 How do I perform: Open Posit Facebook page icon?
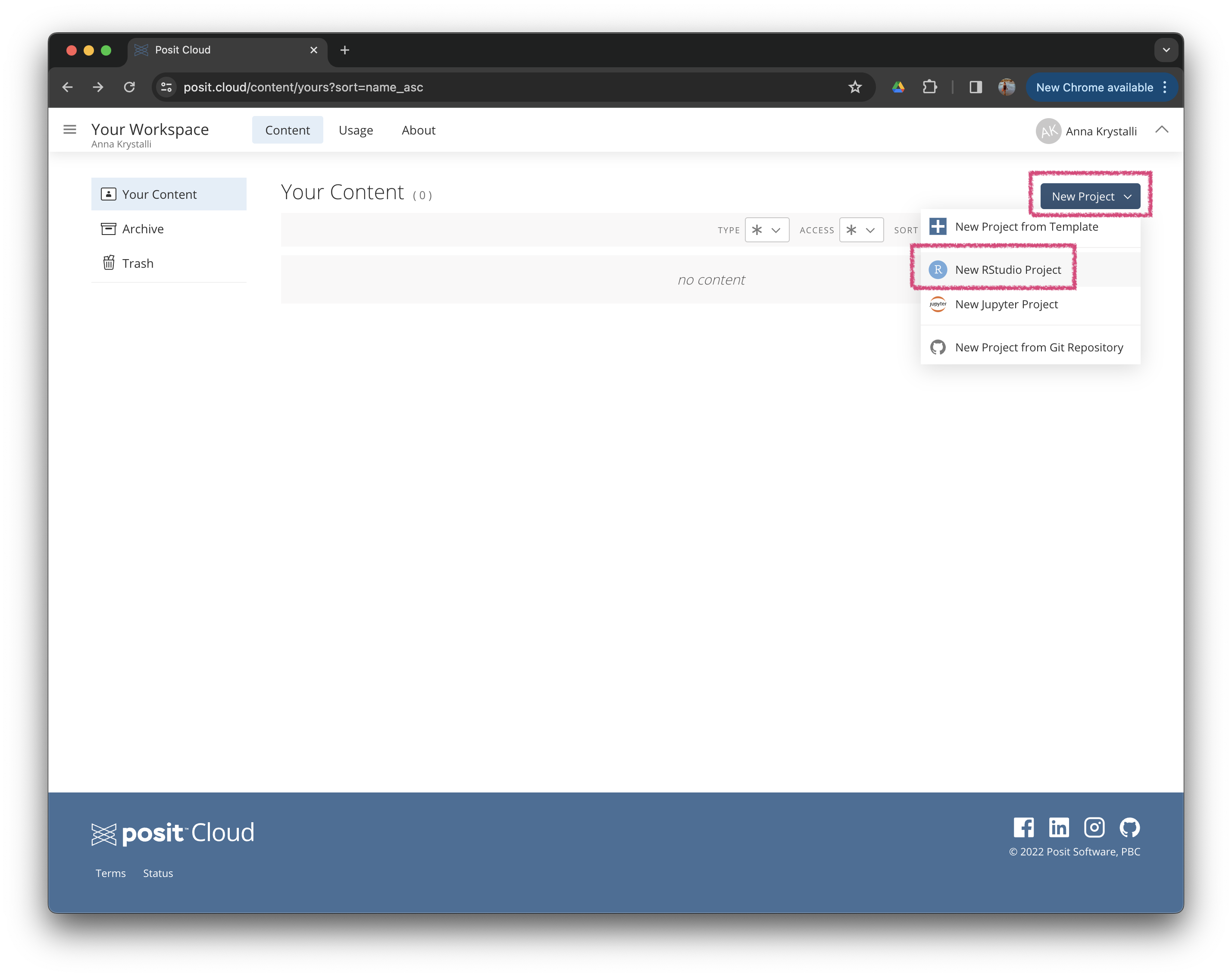(x=1023, y=827)
